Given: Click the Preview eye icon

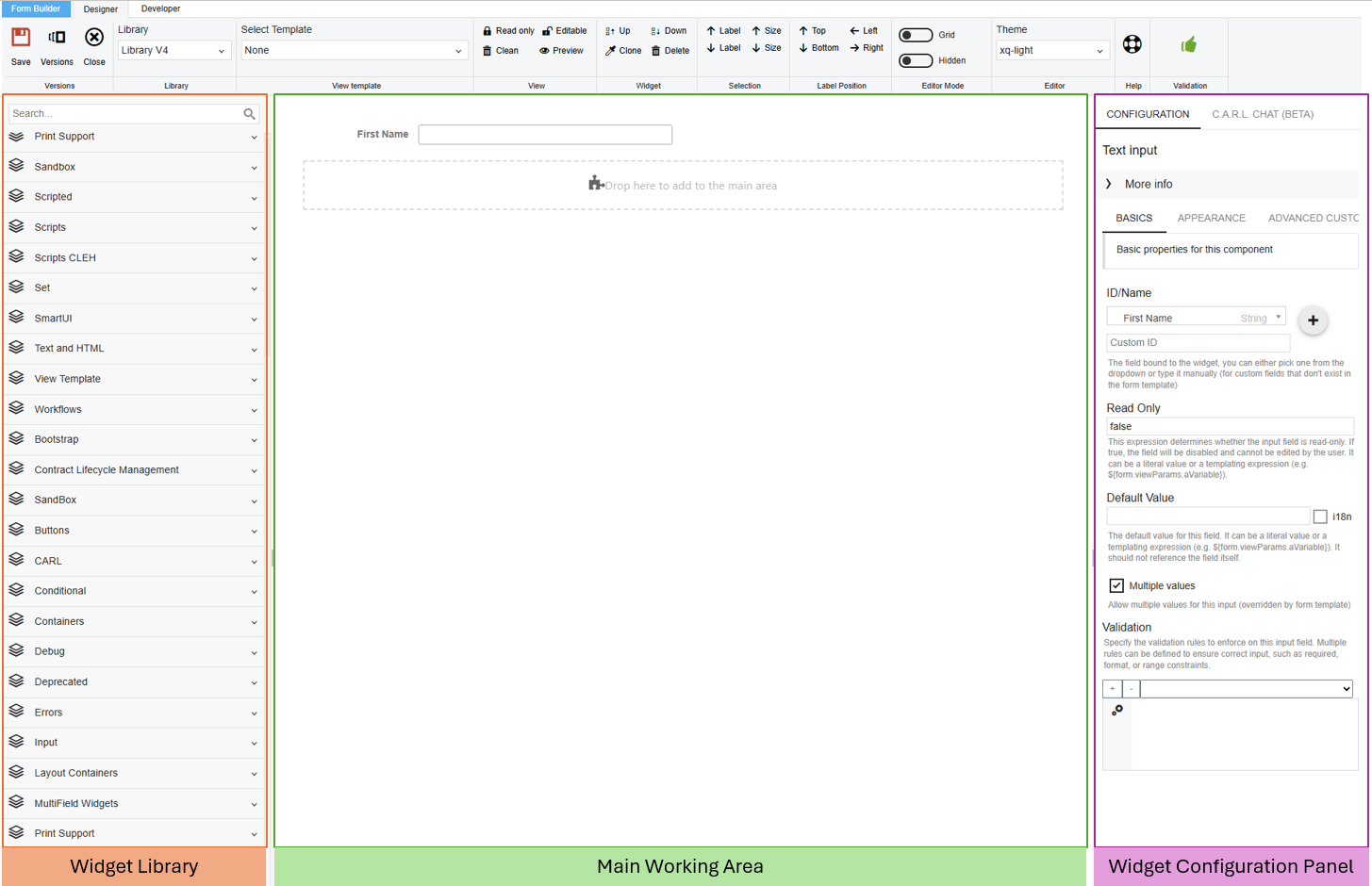Looking at the screenshot, I should pyautogui.click(x=544, y=51).
